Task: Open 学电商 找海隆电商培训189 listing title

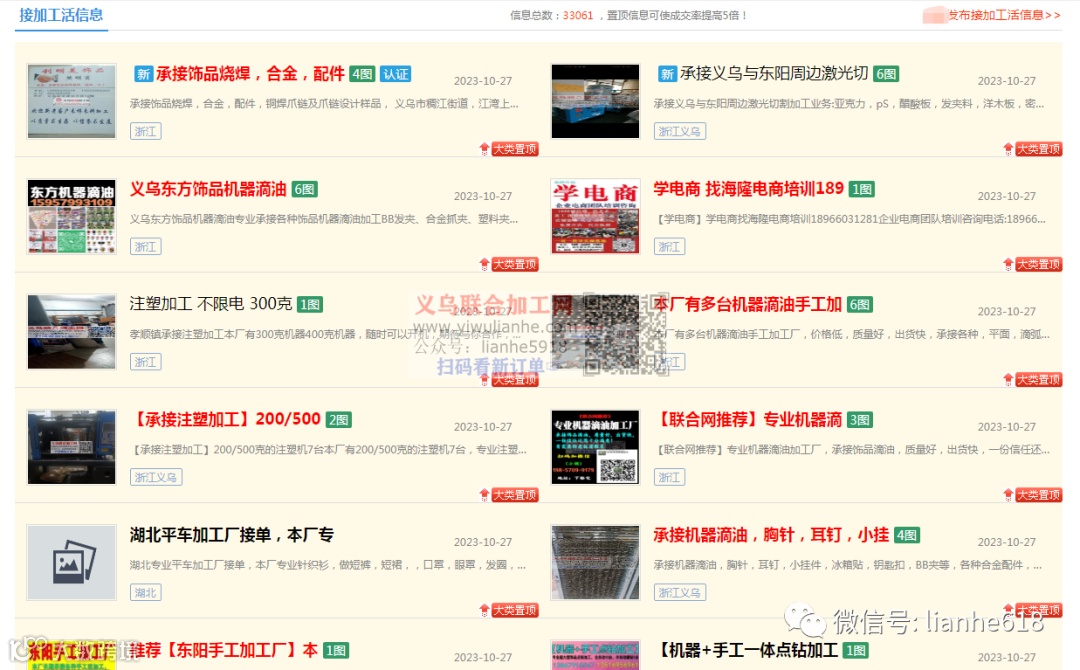Action: click(748, 189)
